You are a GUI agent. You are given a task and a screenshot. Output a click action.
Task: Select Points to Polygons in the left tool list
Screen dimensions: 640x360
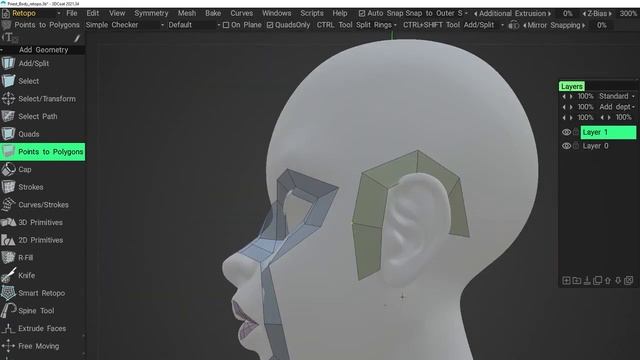pyautogui.click(x=42, y=151)
